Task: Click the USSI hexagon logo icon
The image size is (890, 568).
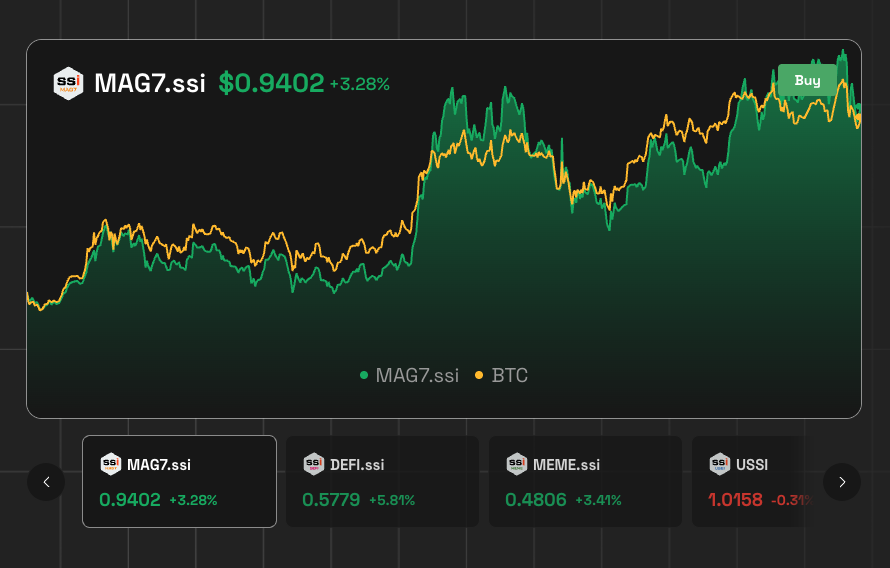Action: click(x=720, y=464)
